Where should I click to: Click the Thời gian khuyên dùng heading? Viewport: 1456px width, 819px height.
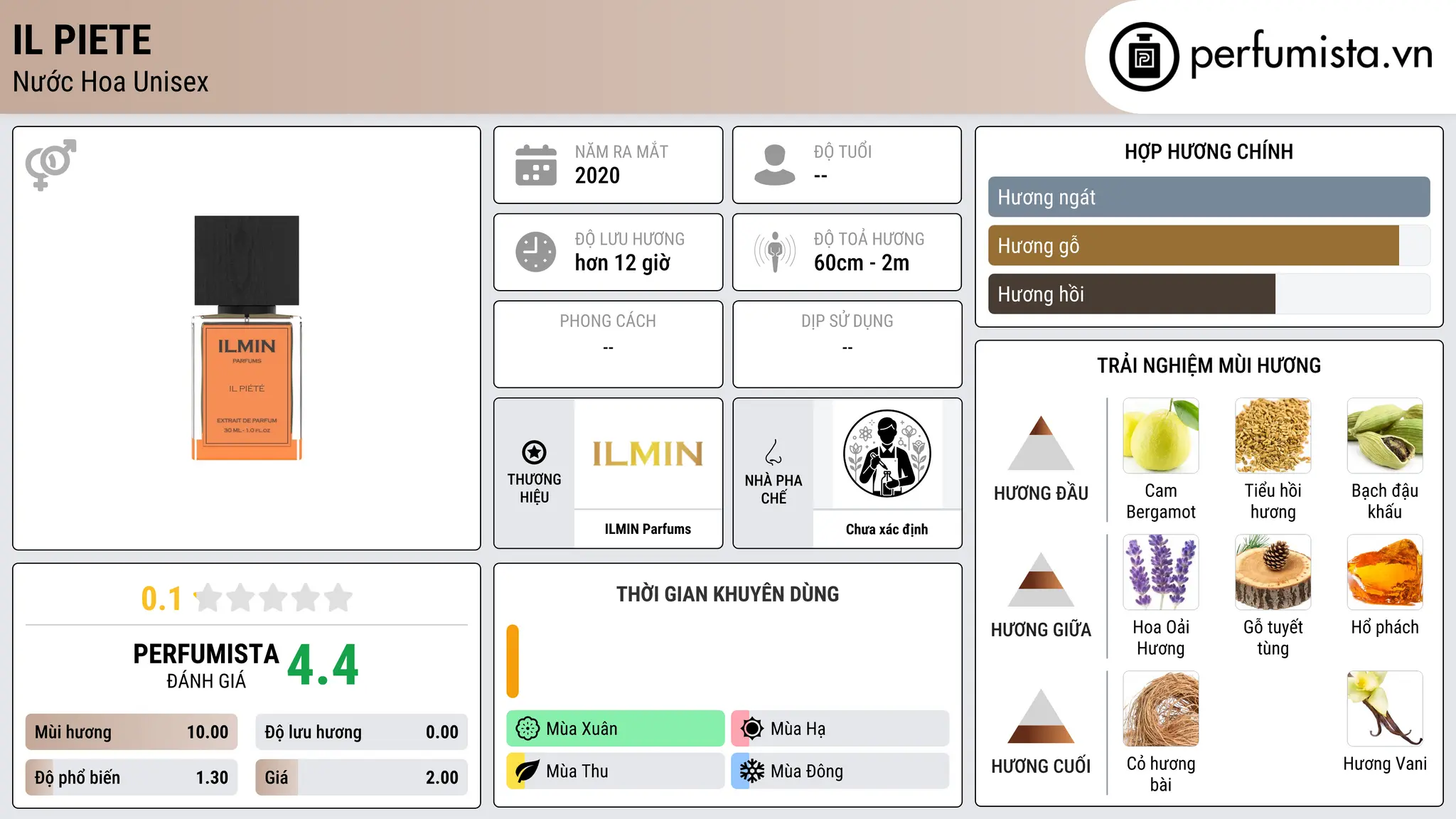click(727, 594)
